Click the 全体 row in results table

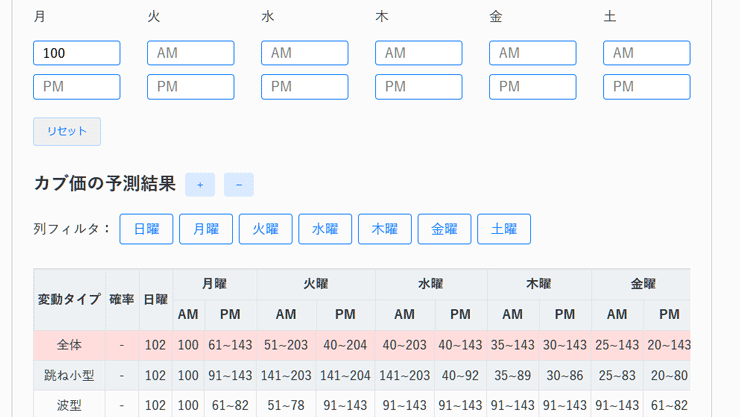(x=69, y=345)
